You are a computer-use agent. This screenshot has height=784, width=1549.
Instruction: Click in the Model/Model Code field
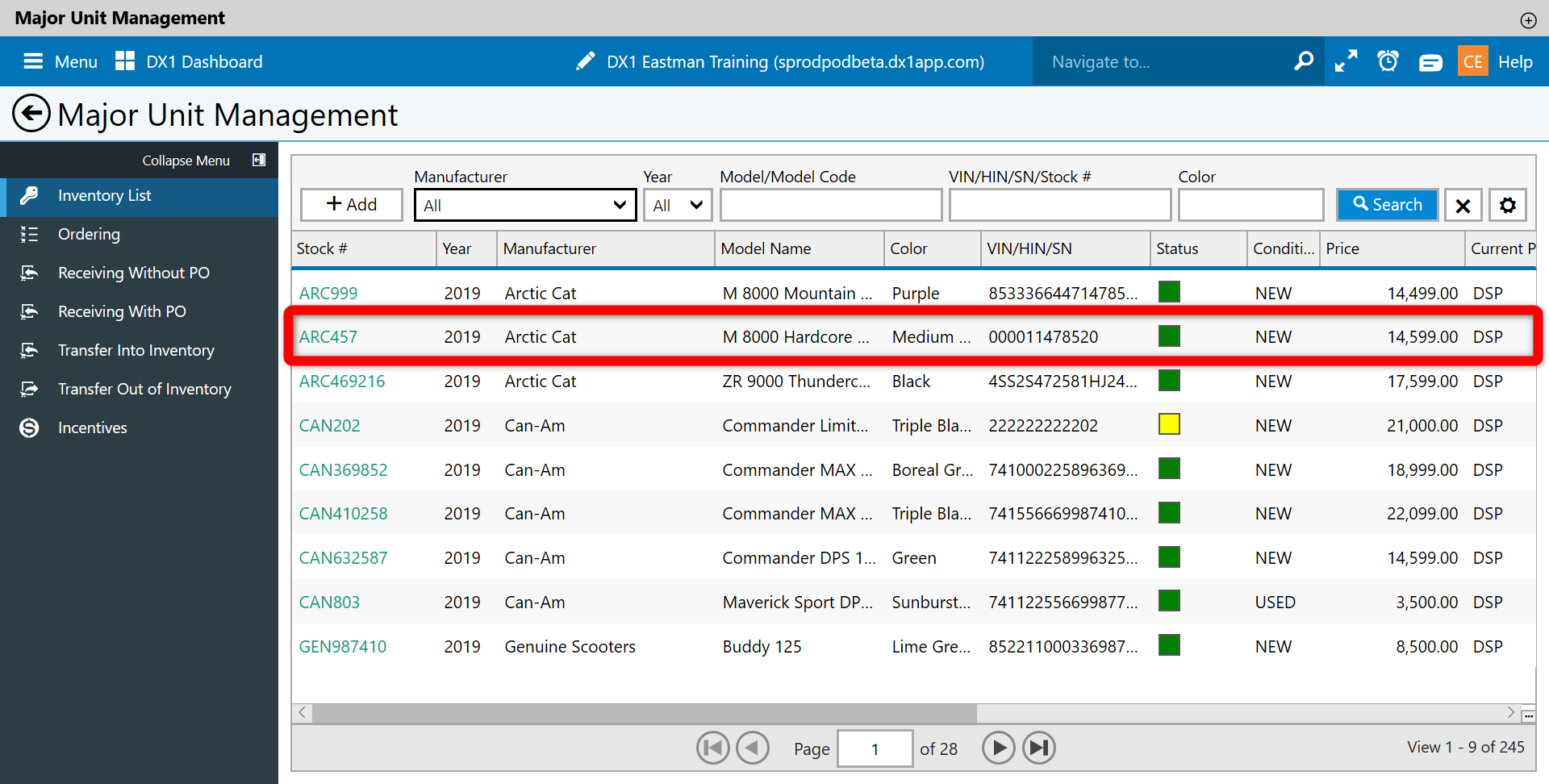831,205
